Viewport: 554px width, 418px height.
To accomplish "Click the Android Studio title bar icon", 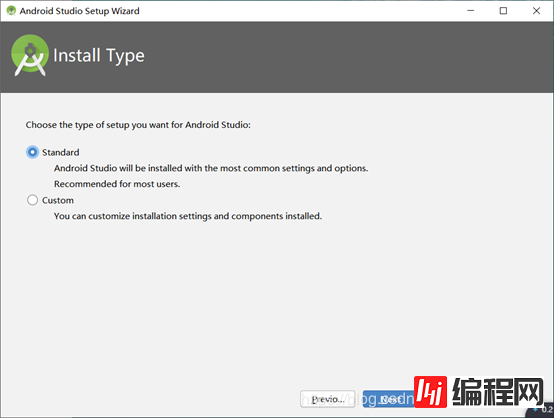I will (x=11, y=11).
